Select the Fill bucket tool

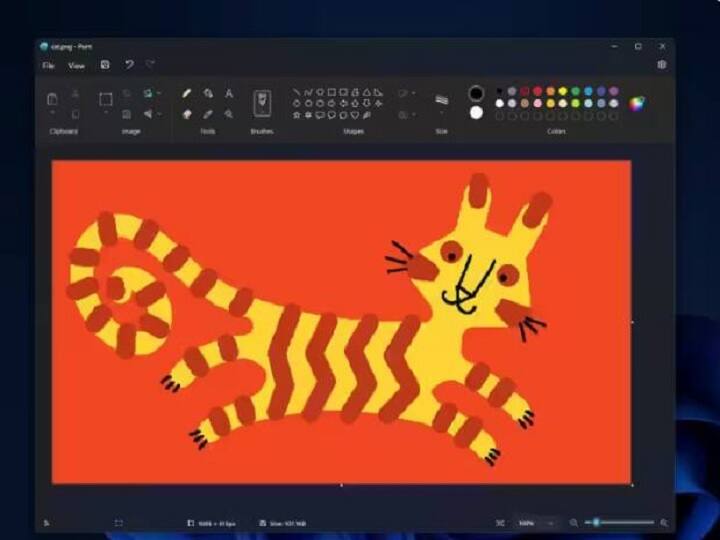point(208,94)
